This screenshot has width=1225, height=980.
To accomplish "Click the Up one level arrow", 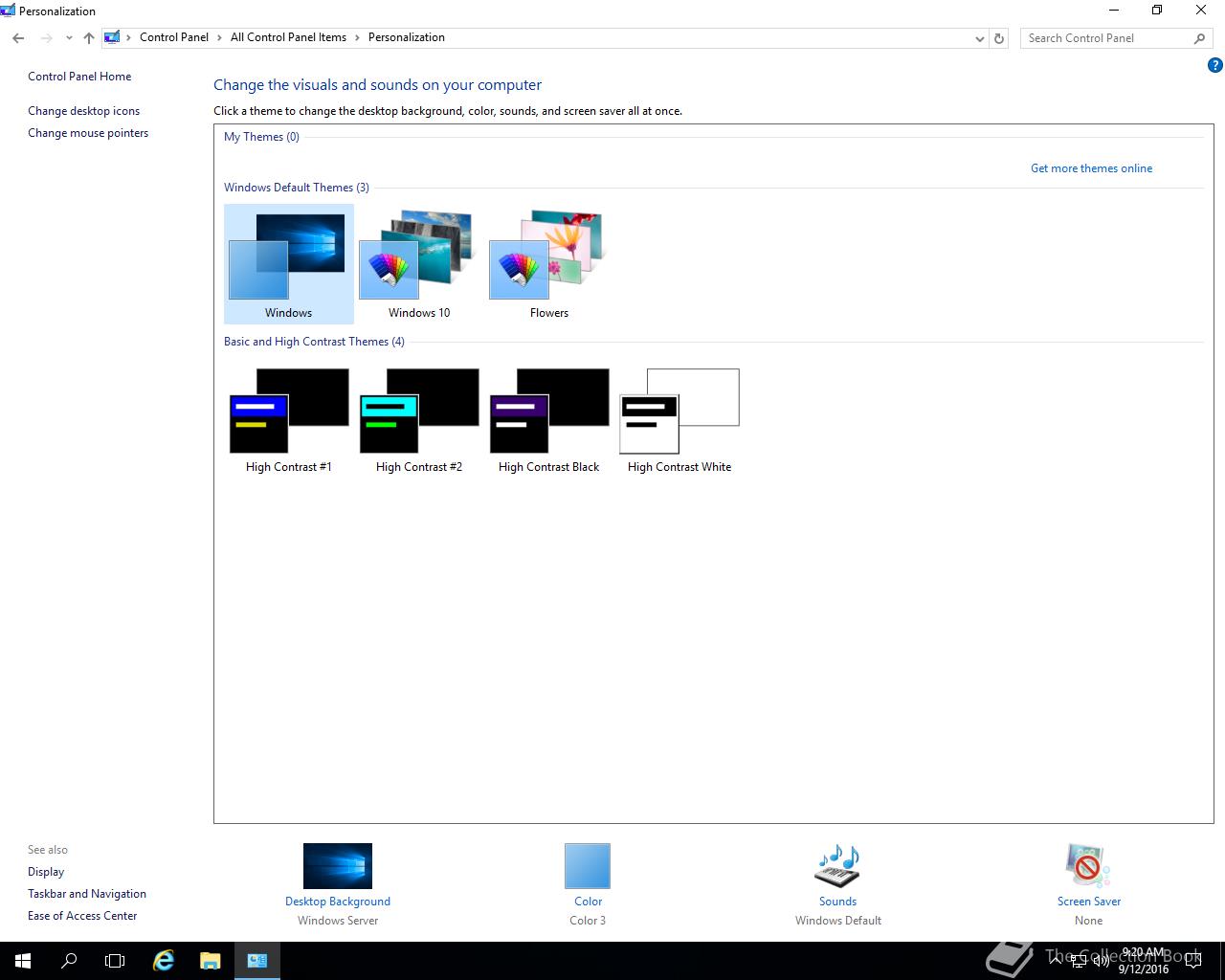I will 89,38.
